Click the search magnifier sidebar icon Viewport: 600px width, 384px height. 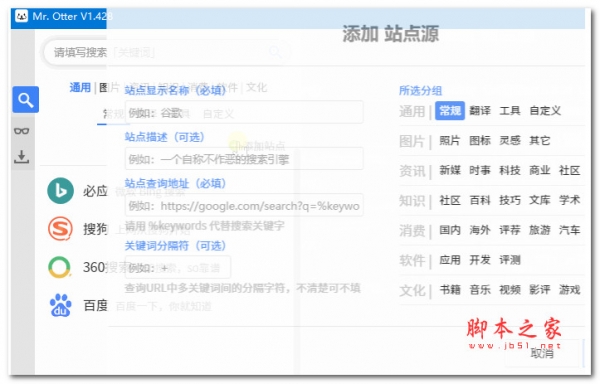[25, 100]
